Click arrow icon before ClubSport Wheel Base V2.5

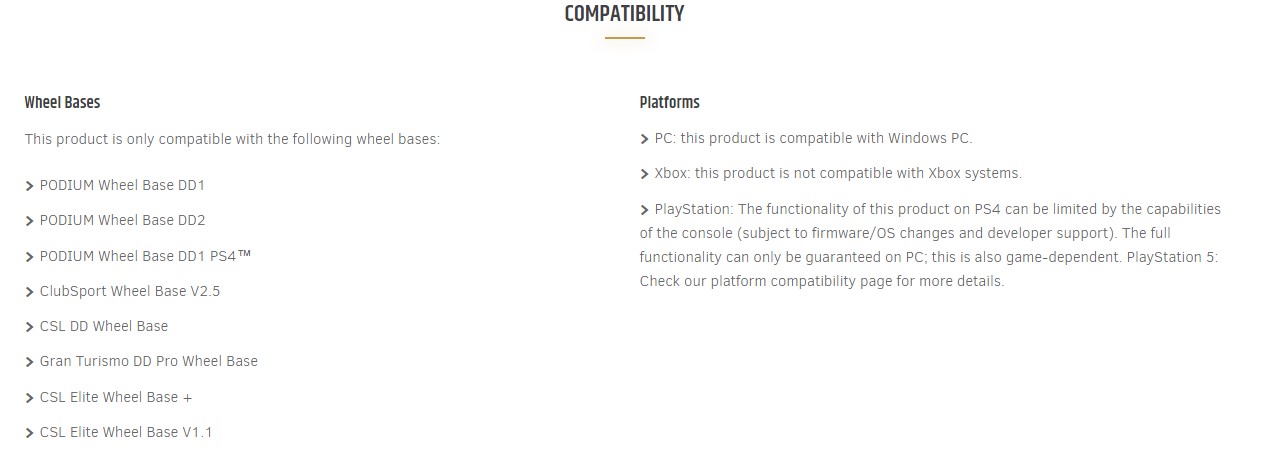[30, 292]
